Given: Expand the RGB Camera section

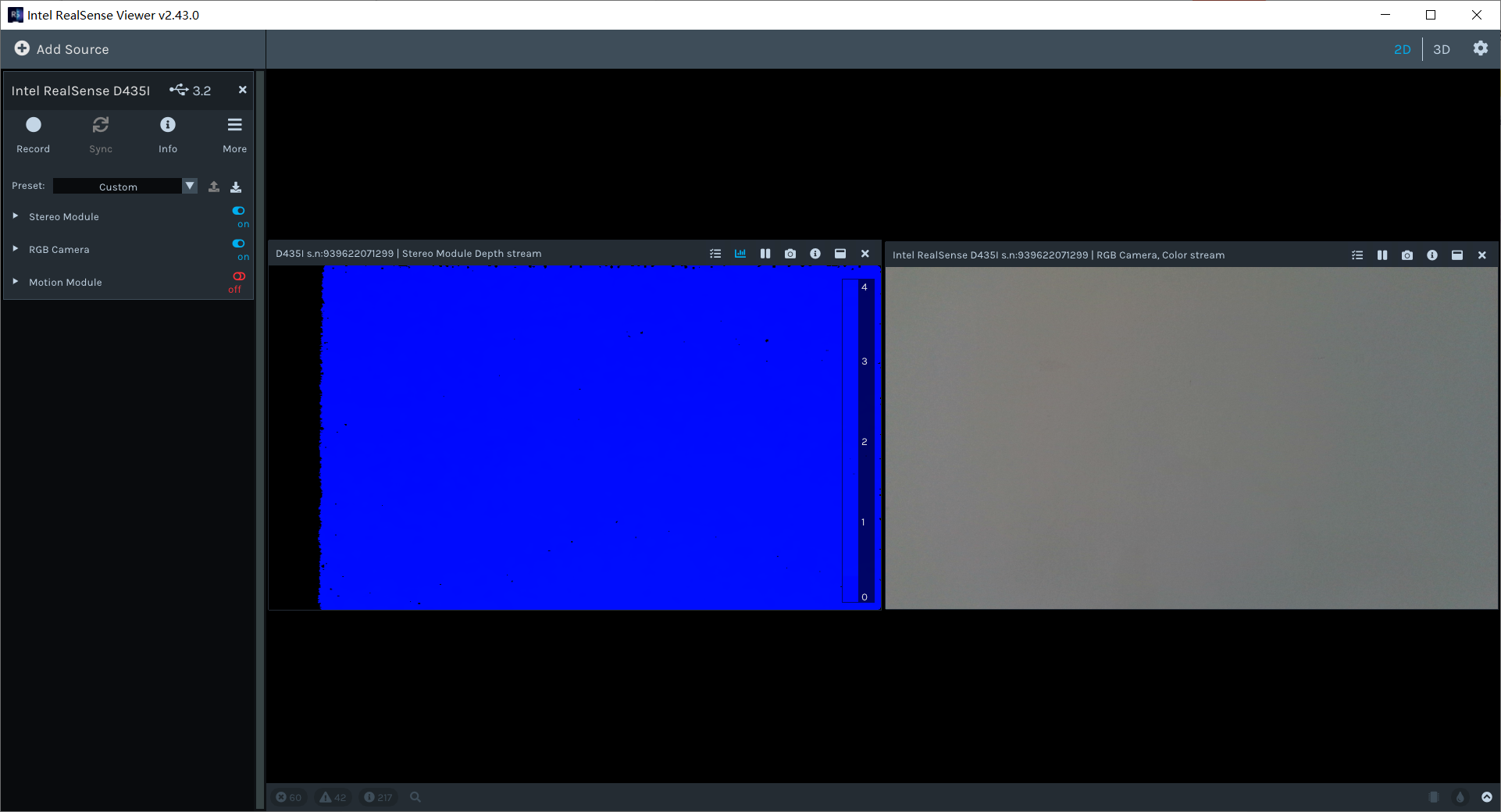Looking at the screenshot, I should pos(15,249).
